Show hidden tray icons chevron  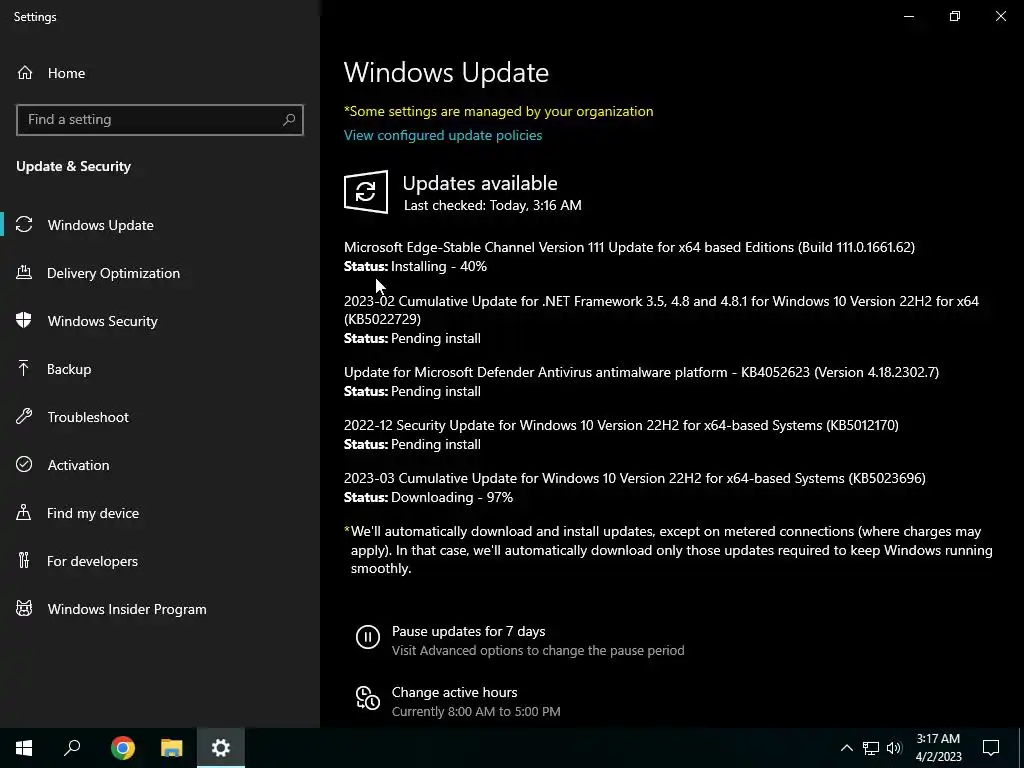(846, 748)
